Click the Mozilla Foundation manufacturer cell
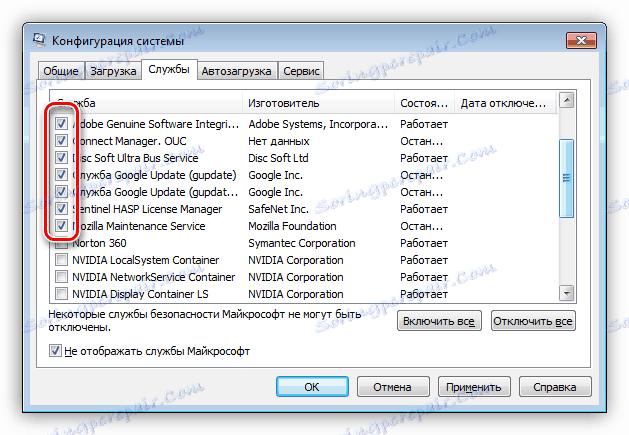 point(292,226)
